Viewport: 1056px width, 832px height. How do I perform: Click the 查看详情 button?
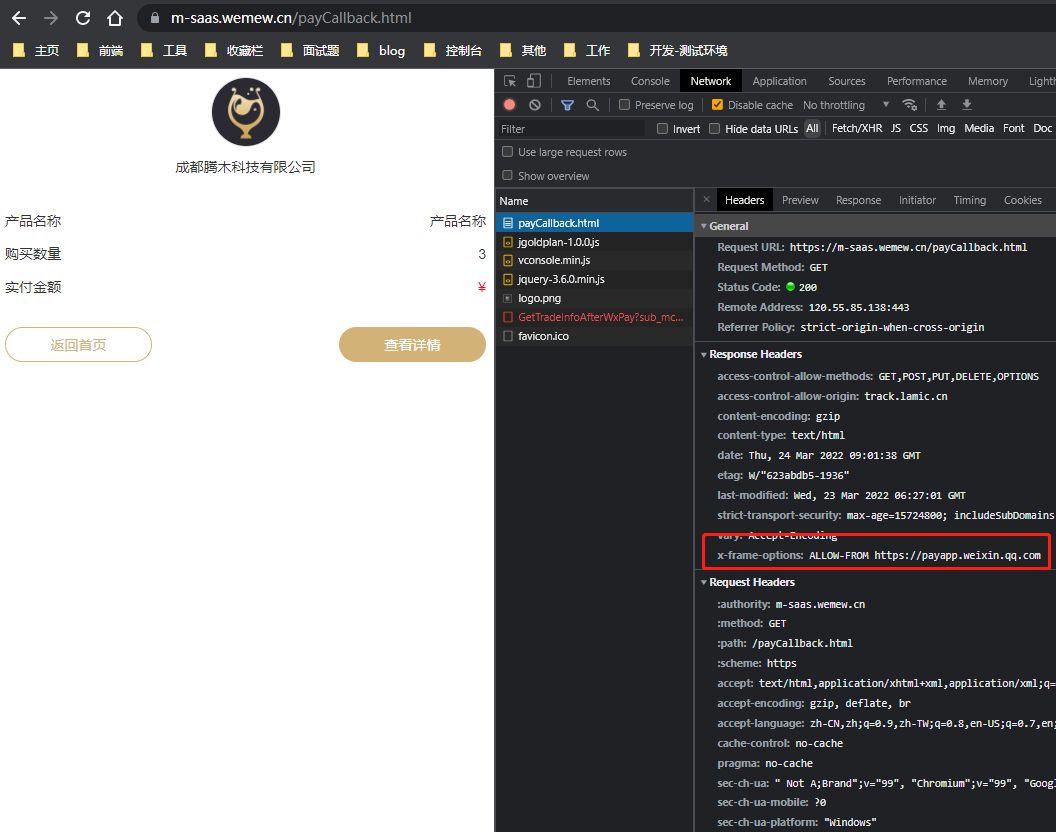[x=412, y=344]
